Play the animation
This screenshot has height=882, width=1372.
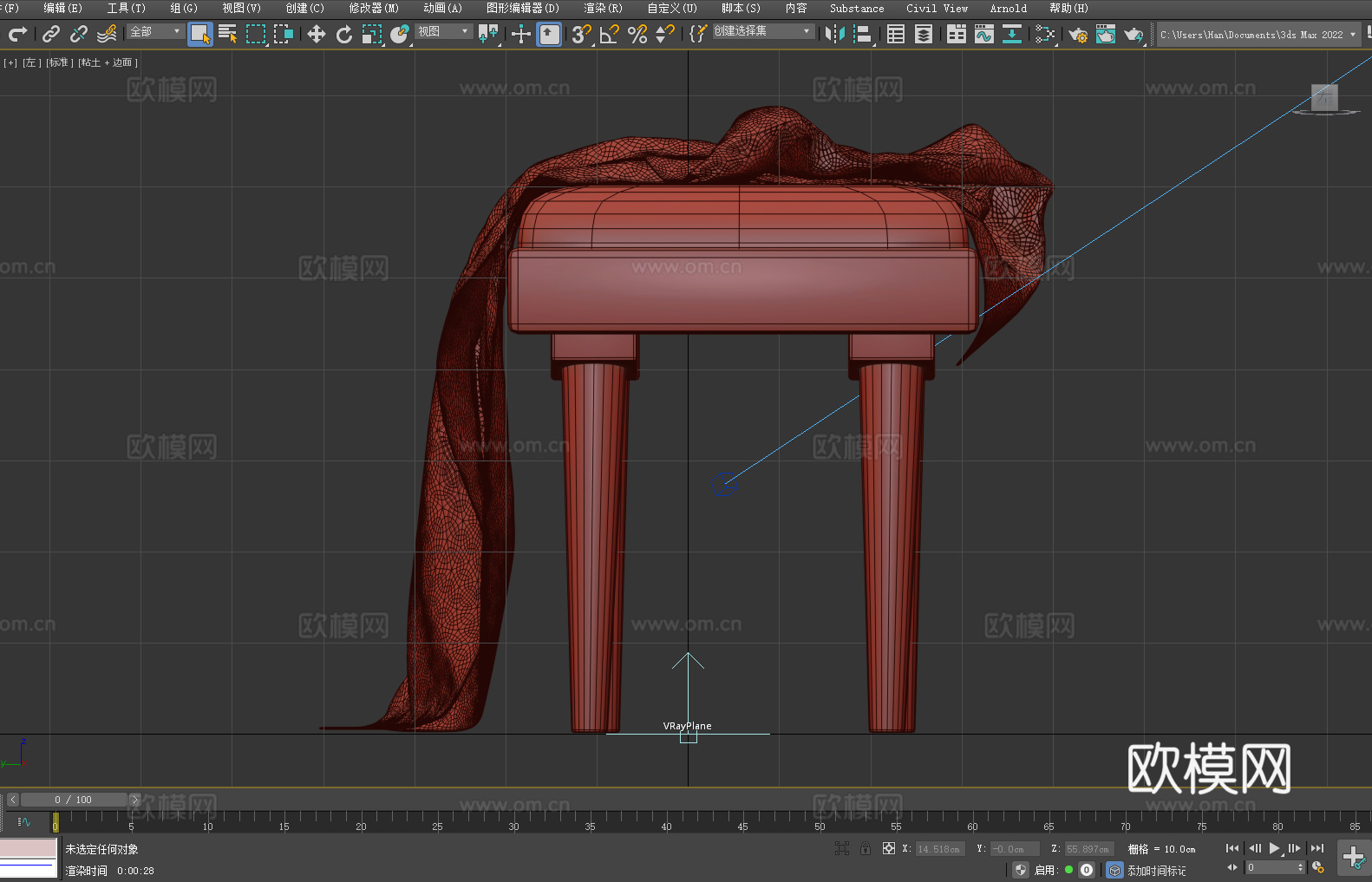1274,848
